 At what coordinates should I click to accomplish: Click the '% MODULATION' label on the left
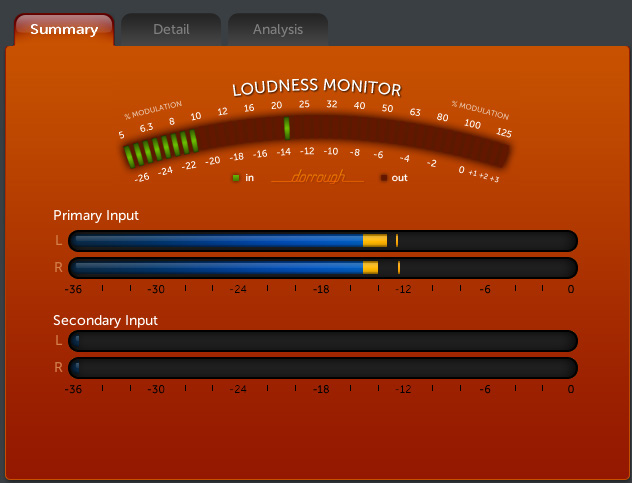153,110
